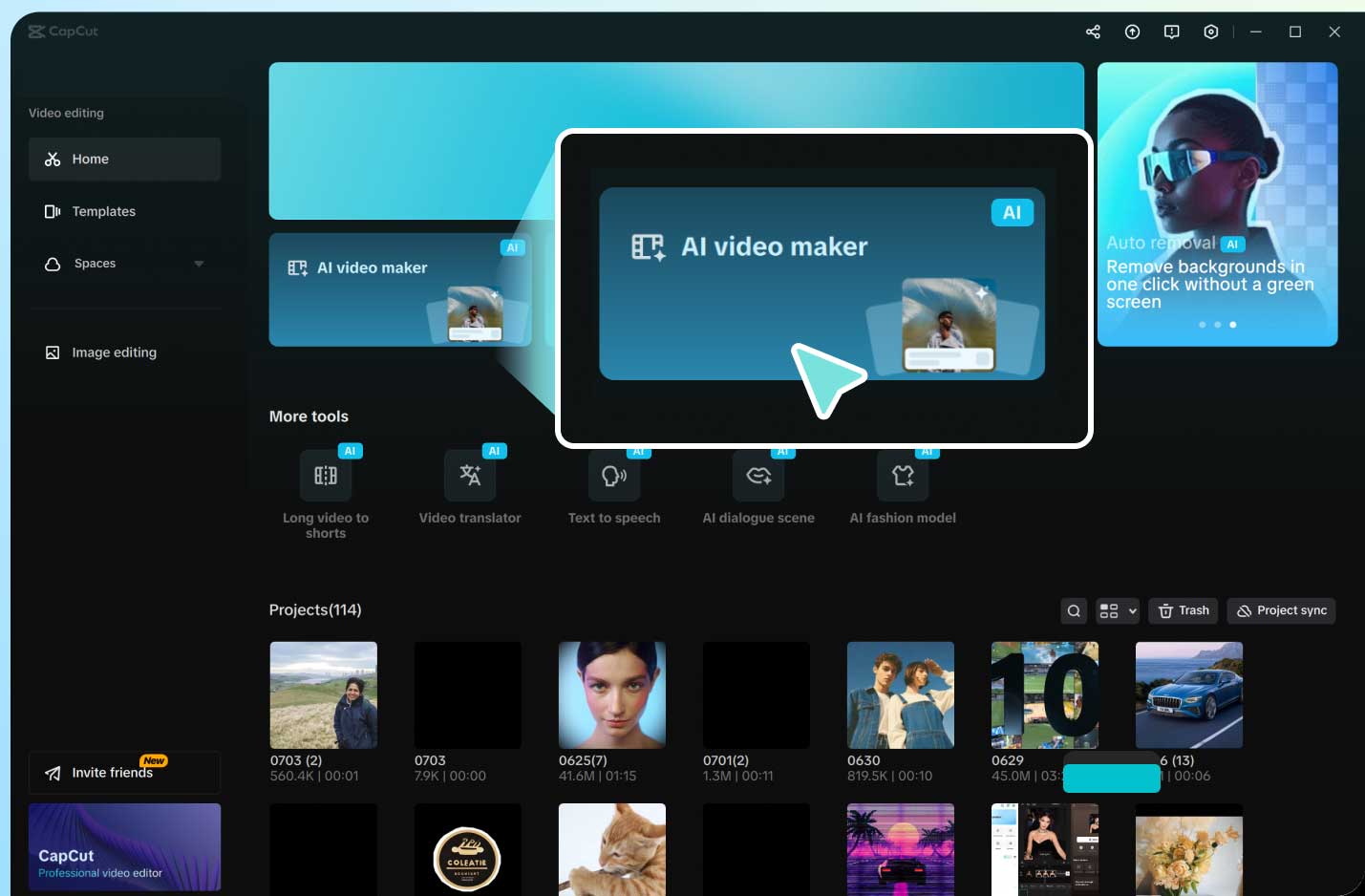Open the flower bouquet project thumbnail
The width and height of the screenshot is (1365, 896).
pos(1189,850)
